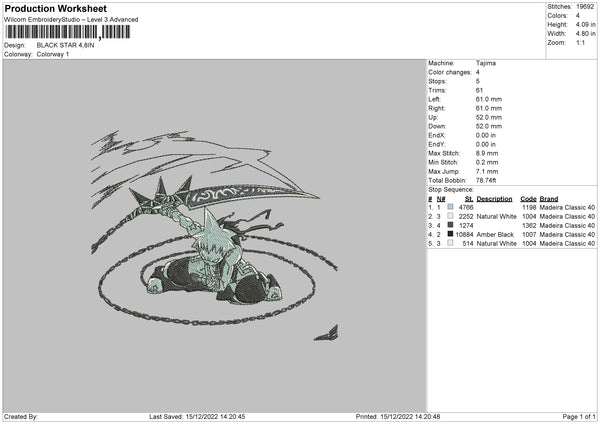Select the Max Jump value 7.1 mm
The width and height of the screenshot is (600, 424).
[x=487, y=171]
